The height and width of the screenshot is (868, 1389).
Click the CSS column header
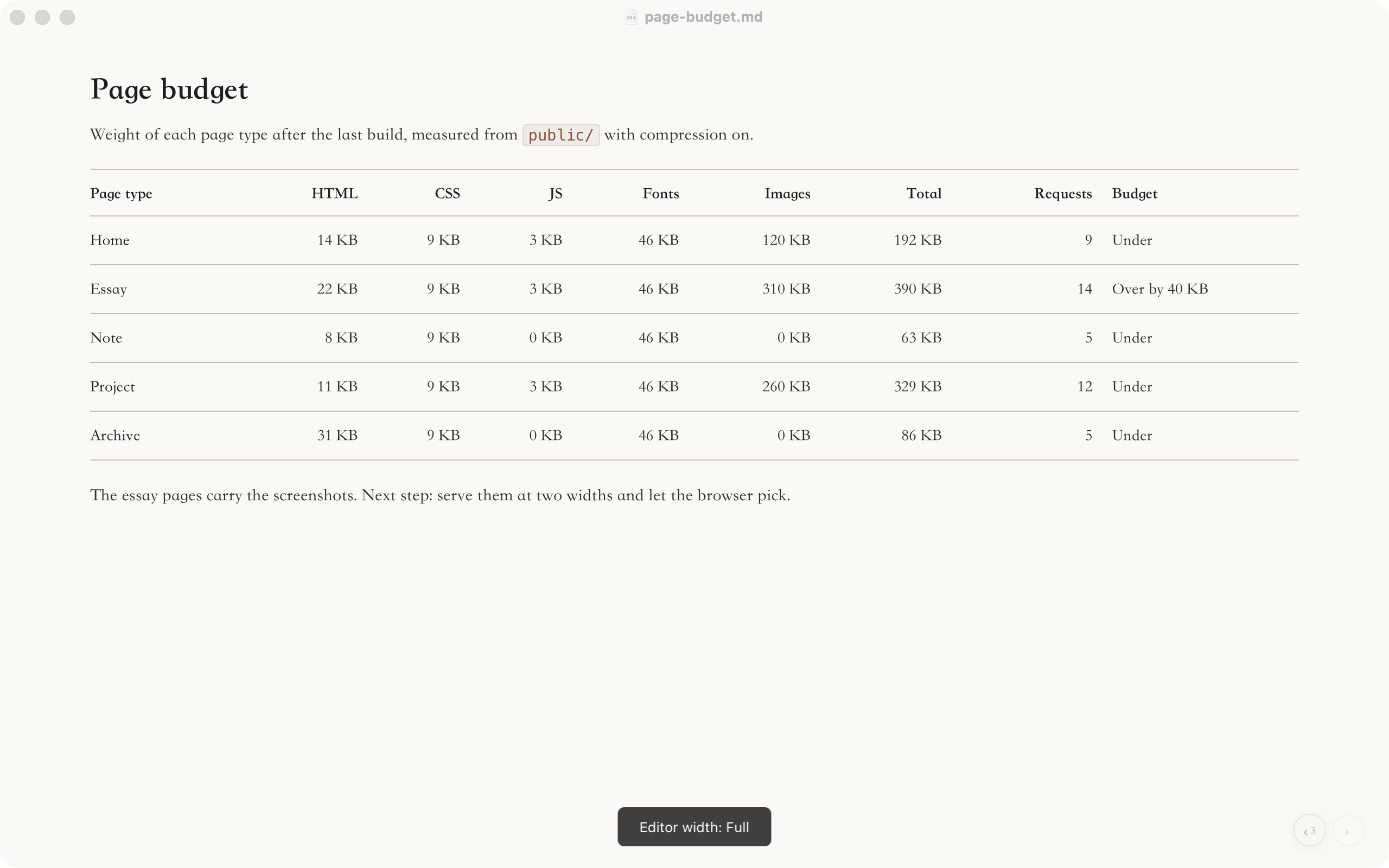447,194
